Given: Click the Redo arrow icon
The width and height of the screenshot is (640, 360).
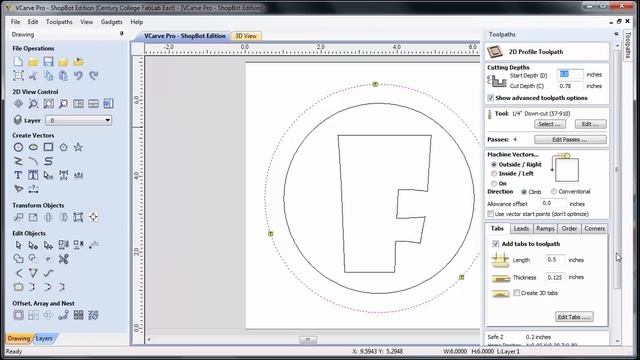Looking at the screenshot, I should 93,76.
